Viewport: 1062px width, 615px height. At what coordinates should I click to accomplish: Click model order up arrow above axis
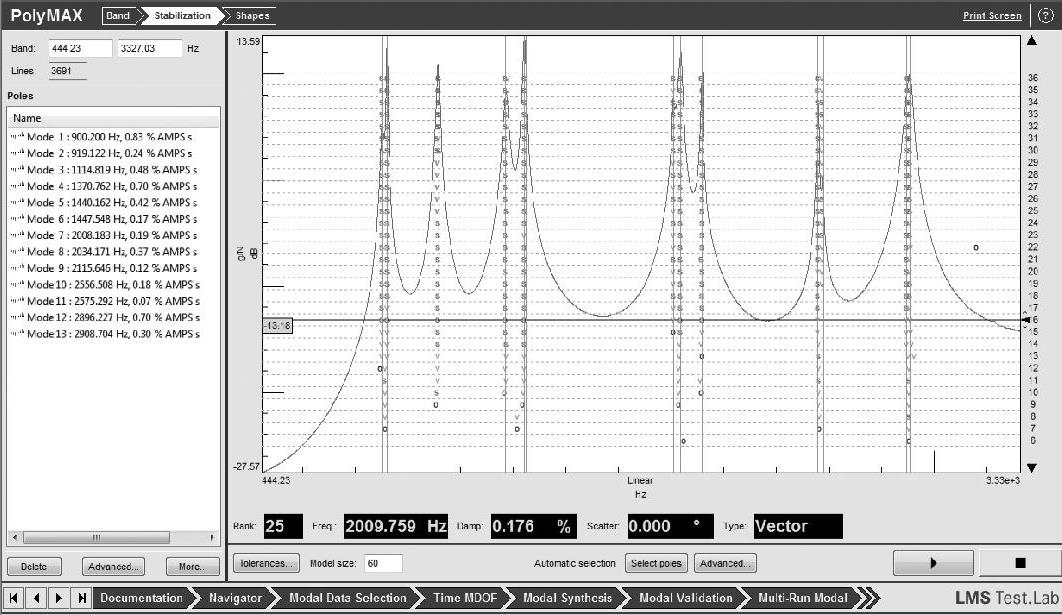pyautogui.click(x=1031, y=41)
